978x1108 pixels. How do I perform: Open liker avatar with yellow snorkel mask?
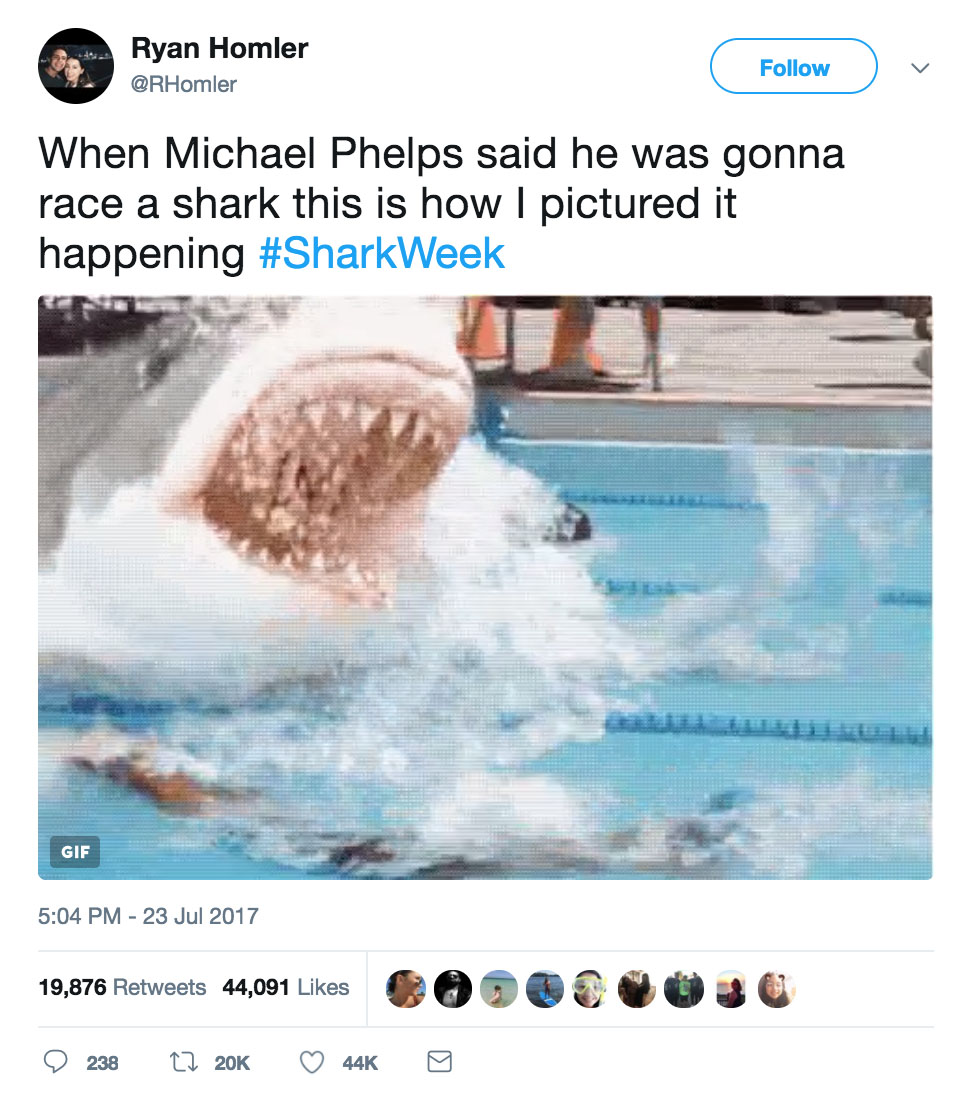[592, 988]
